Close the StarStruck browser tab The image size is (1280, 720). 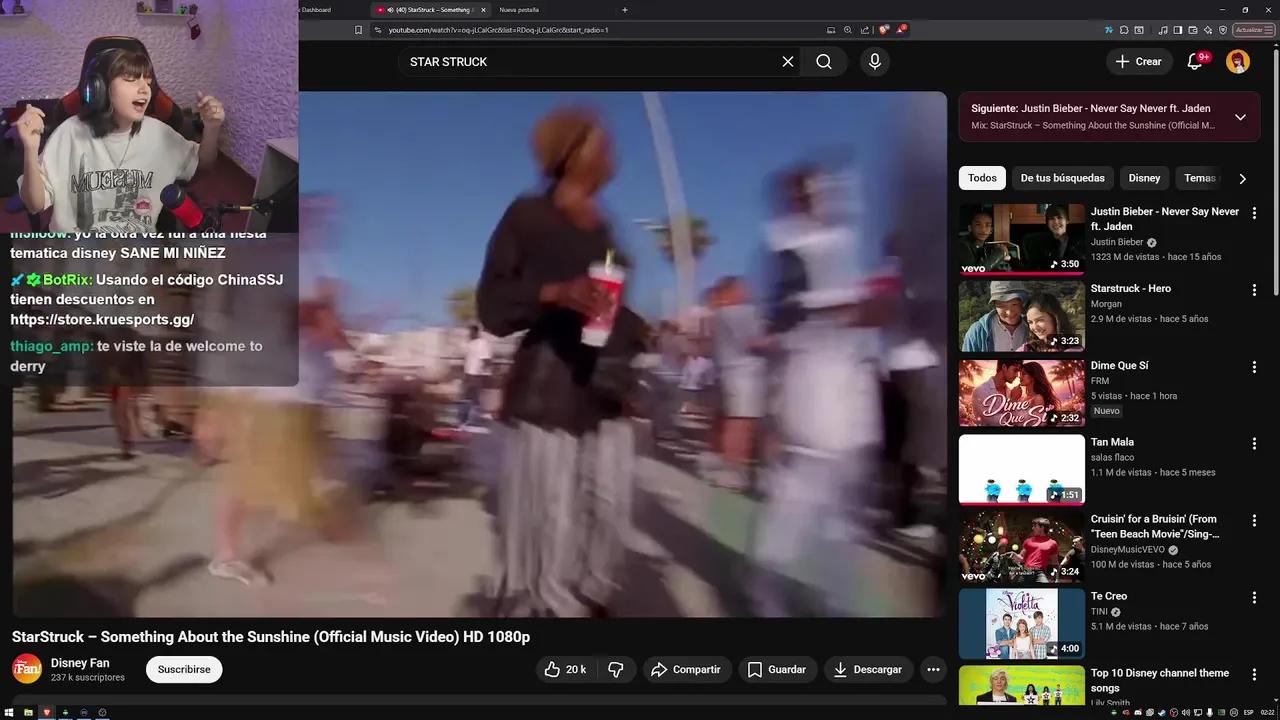484,10
